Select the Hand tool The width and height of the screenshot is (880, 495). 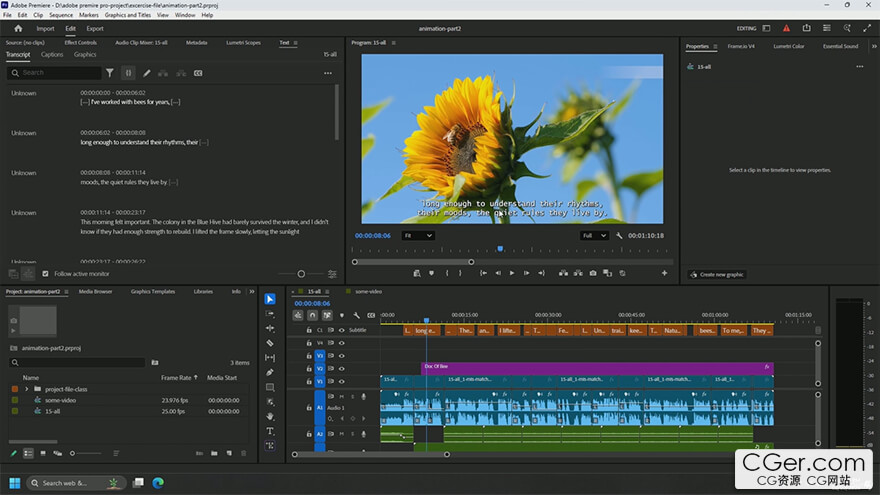[270, 416]
